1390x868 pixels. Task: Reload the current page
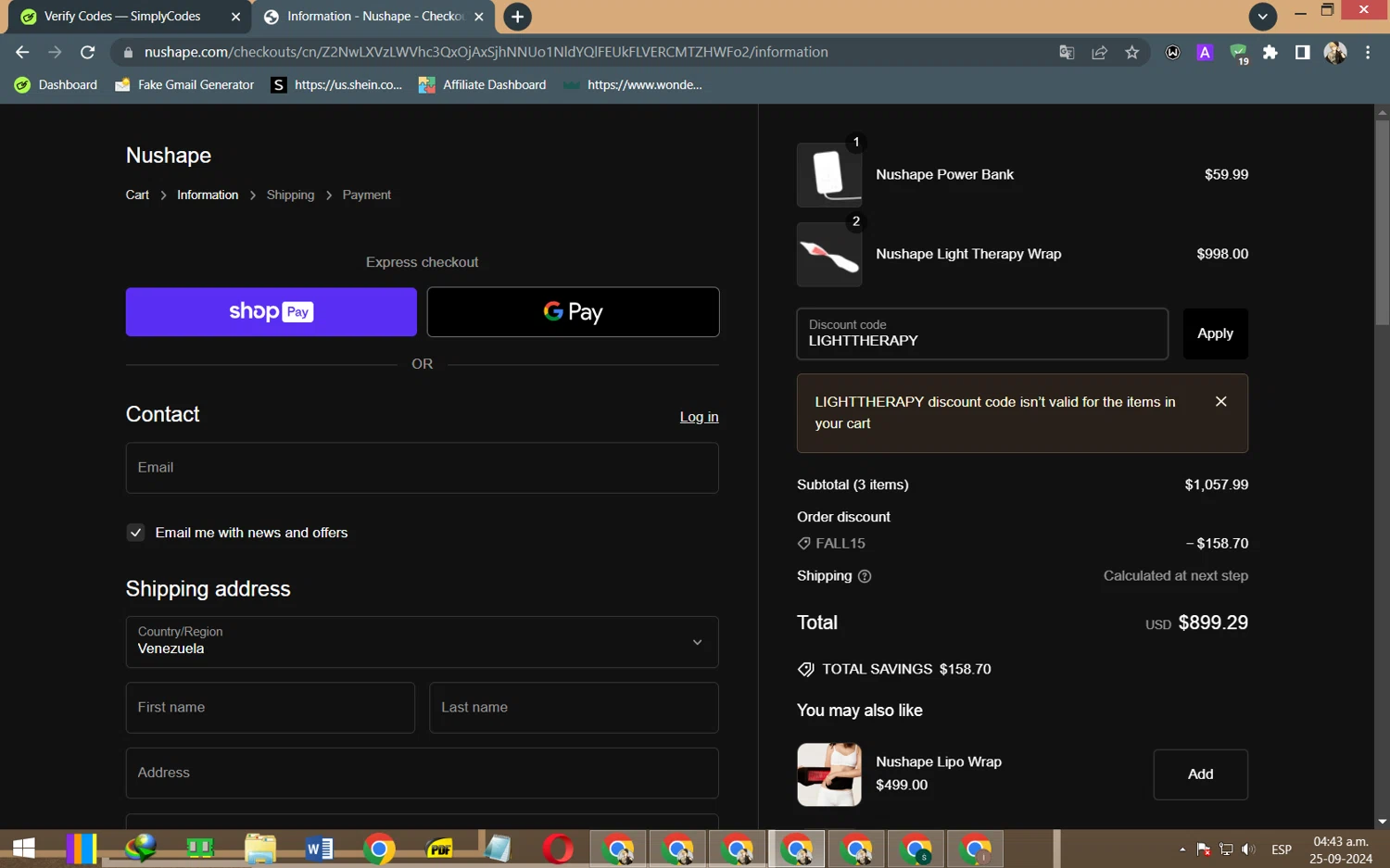point(88,53)
